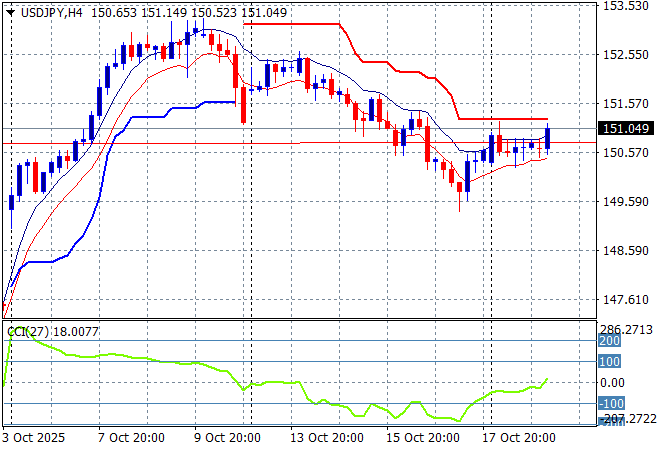Click the CCI 0.00 level label
This screenshot has height=450, width=660.
pos(612,383)
